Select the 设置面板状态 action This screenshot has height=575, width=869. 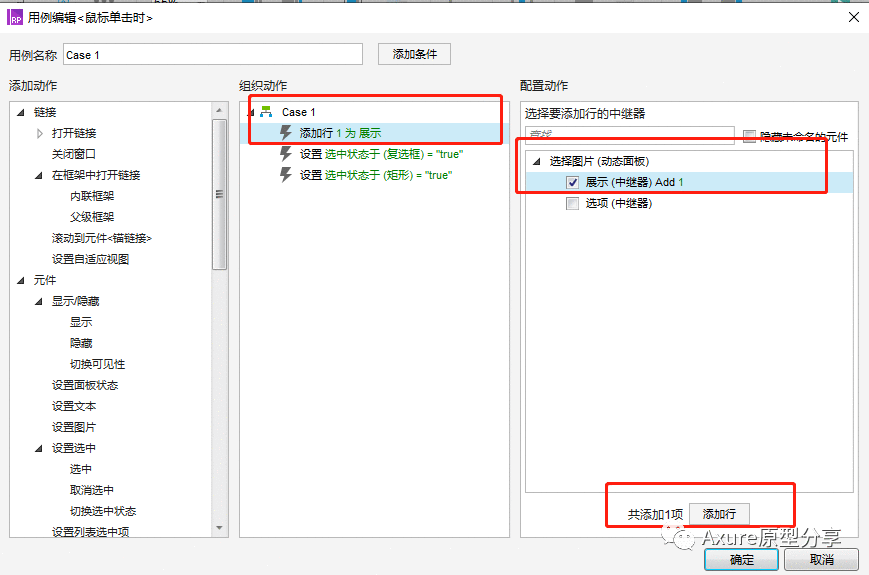coord(85,385)
